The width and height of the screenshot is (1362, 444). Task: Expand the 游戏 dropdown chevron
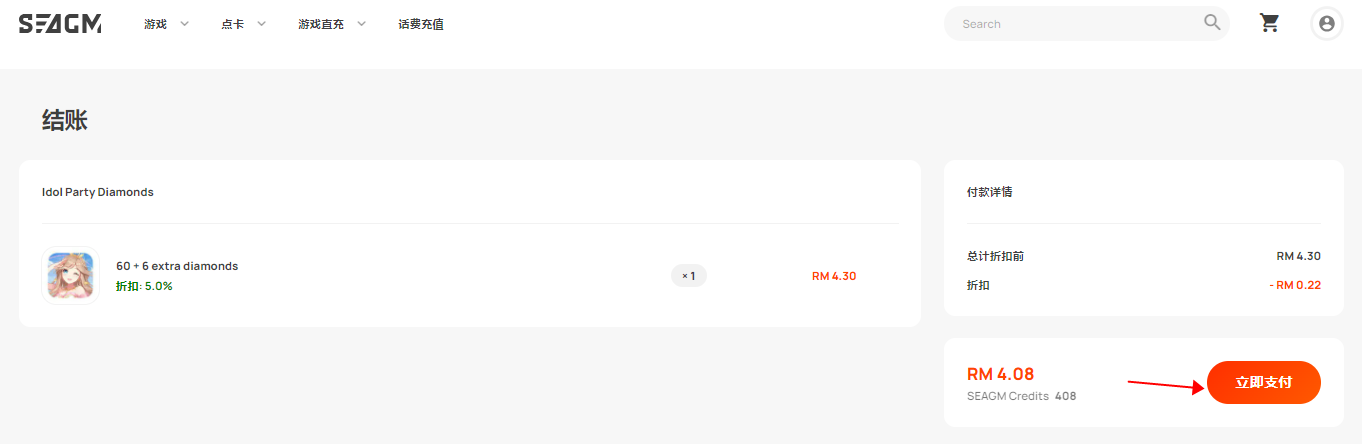pyautogui.click(x=184, y=24)
